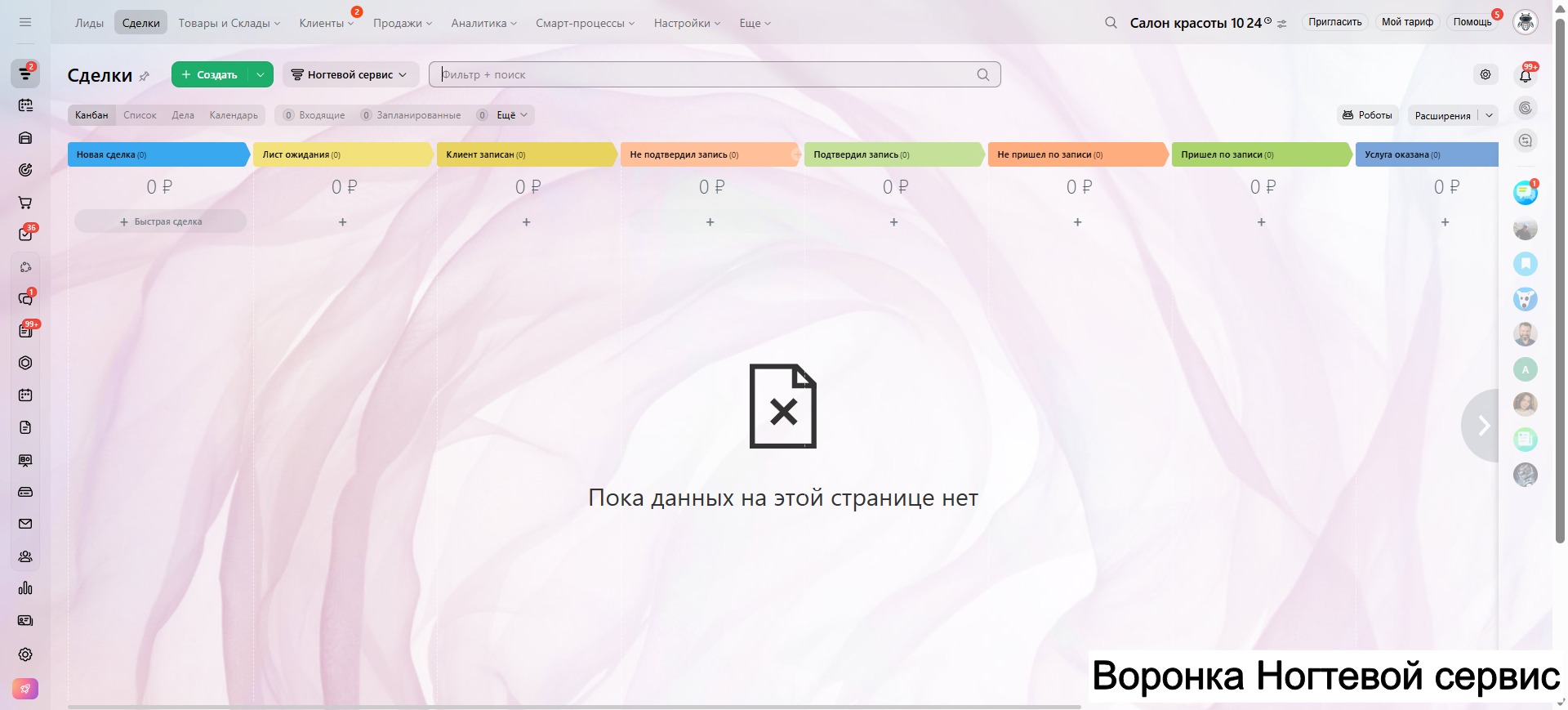Screen dimensions: 1568x710
Task: Go to the Лиды section
Action: [x=90, y=23]
